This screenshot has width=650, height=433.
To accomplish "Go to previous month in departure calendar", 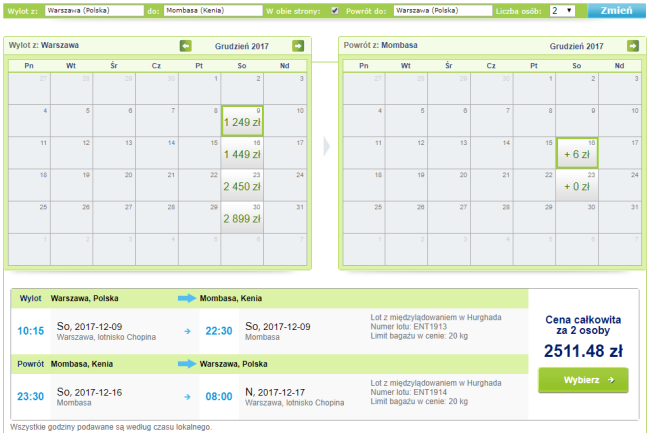I will 186,46.
